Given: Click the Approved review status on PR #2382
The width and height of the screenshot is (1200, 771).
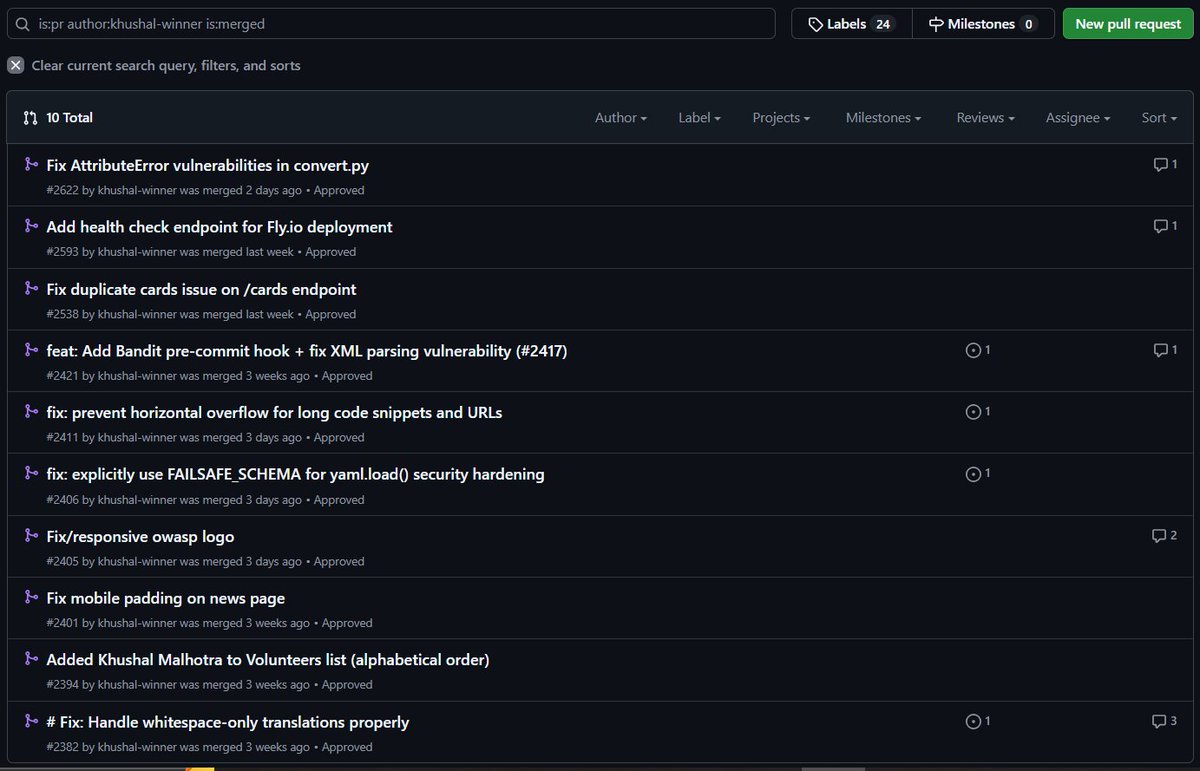Looking at the screenshot, I should (347, 747).
